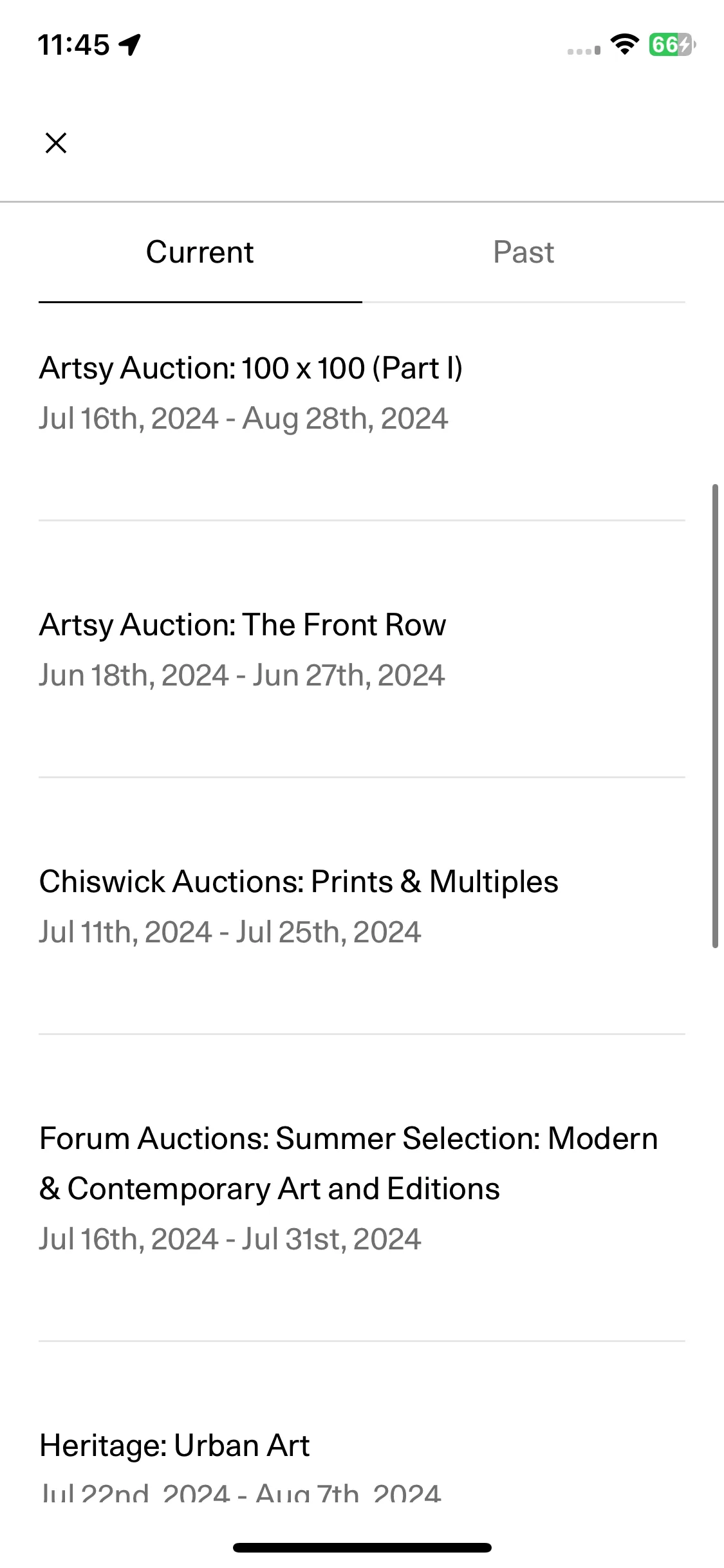Tap the Jul 16th – Jul 31st date line
This screenshot has height=1568, width=724.
(230, 1240)
